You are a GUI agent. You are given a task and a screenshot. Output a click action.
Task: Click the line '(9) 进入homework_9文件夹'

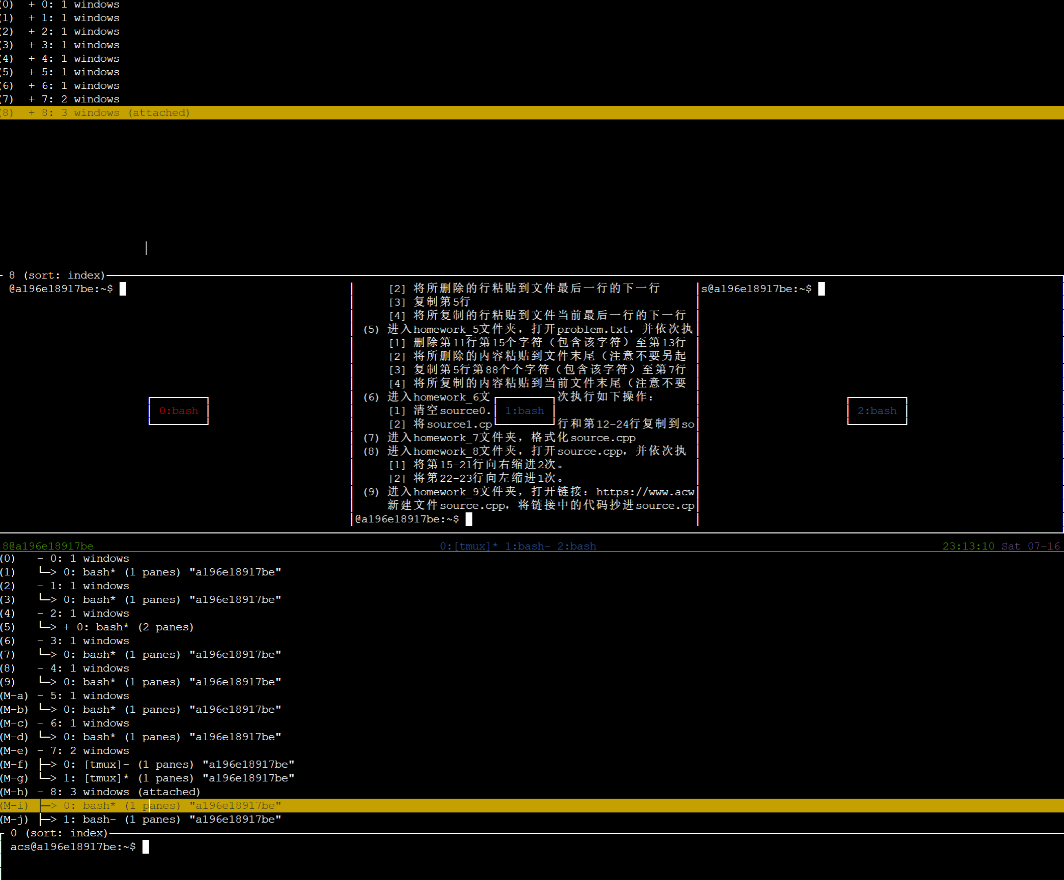coord(529,492)
